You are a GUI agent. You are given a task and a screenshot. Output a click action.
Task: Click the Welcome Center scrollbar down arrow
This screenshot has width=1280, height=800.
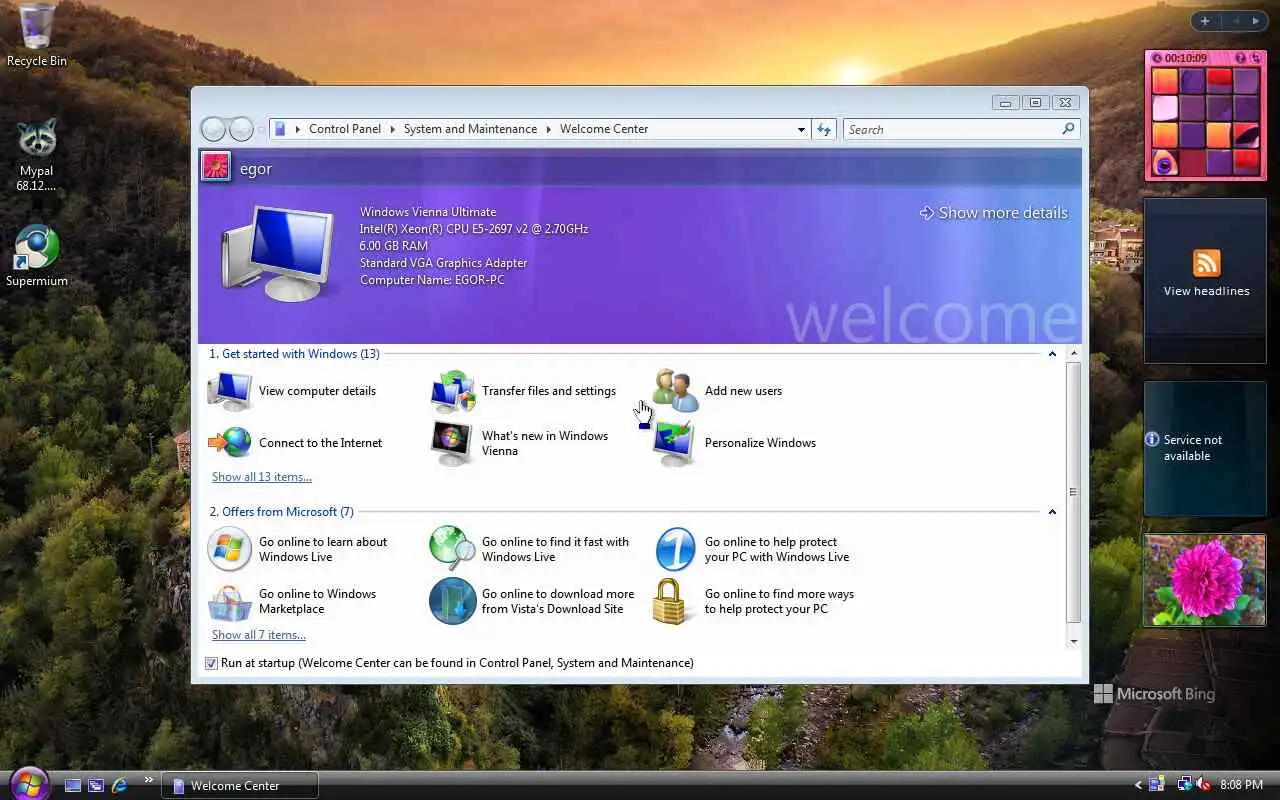pyautogui.click(x=1074, y=641)
